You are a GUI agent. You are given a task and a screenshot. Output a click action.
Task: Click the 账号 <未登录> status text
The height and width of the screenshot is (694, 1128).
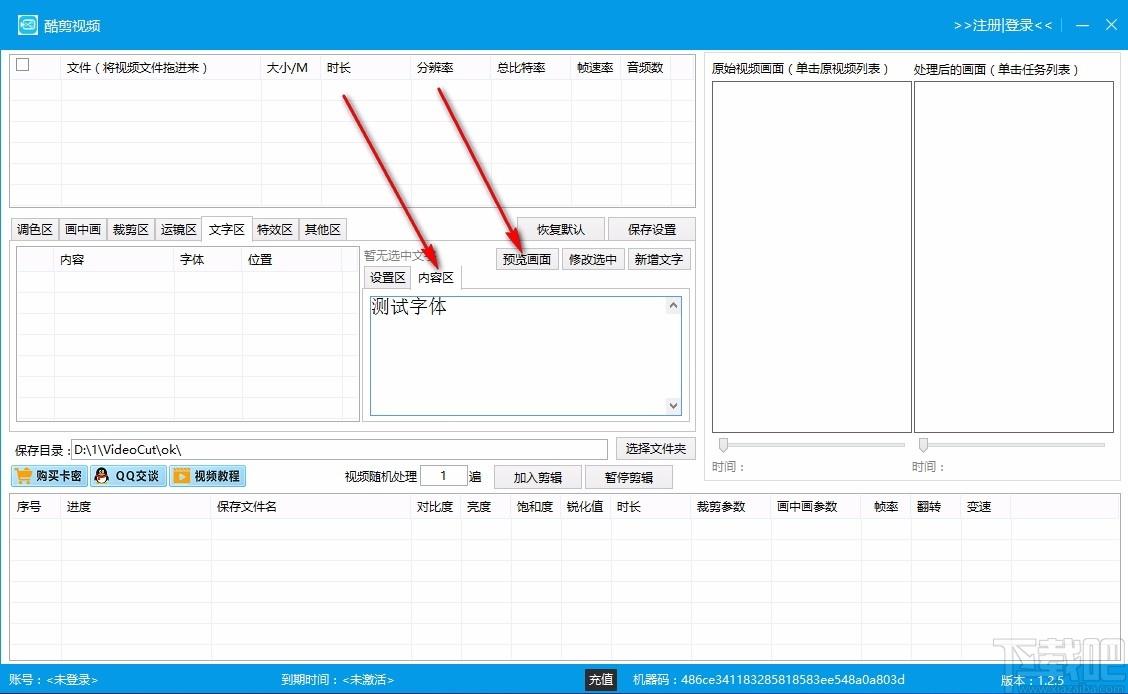[53, 680]
